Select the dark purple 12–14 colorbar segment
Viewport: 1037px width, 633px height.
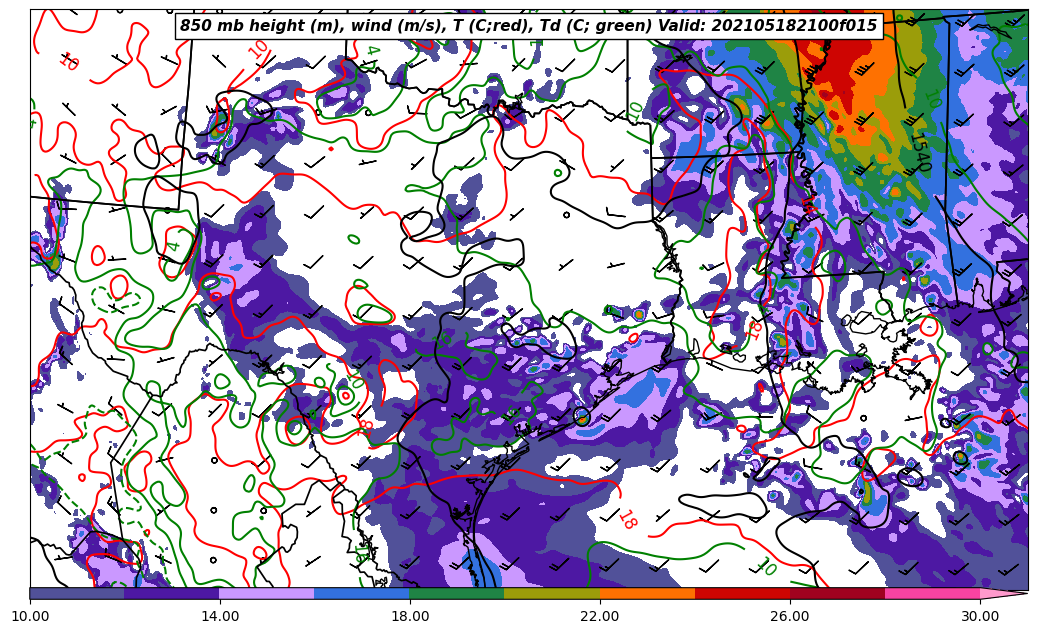coord(172,593)
